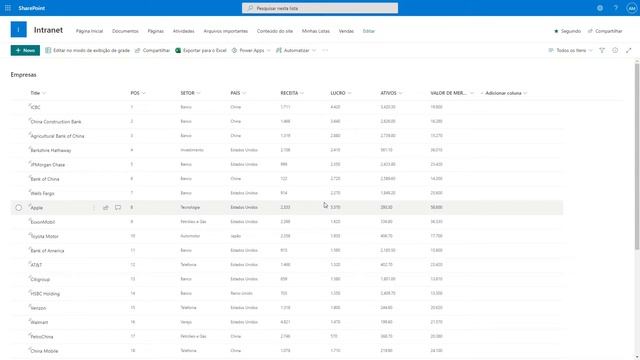
Task: Open the Conteúdo do site nav item
Action: [275, 31]
